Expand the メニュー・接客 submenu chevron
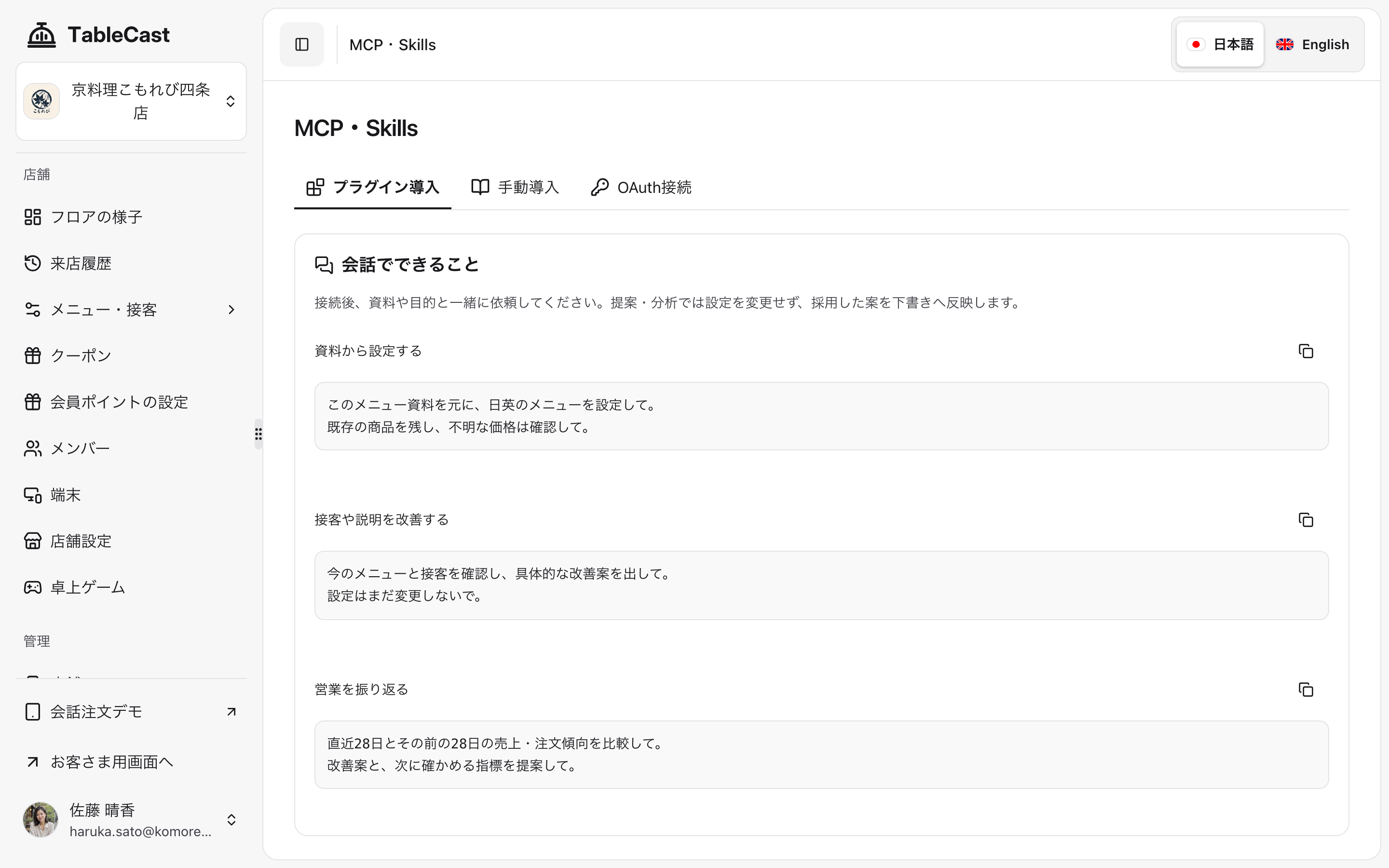This screenshot has height=868, width=1389. (x=231, y=310)
